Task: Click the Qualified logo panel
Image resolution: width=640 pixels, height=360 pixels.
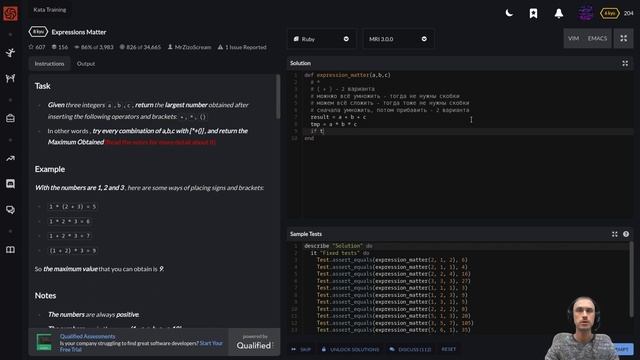Action: (255, 342)
